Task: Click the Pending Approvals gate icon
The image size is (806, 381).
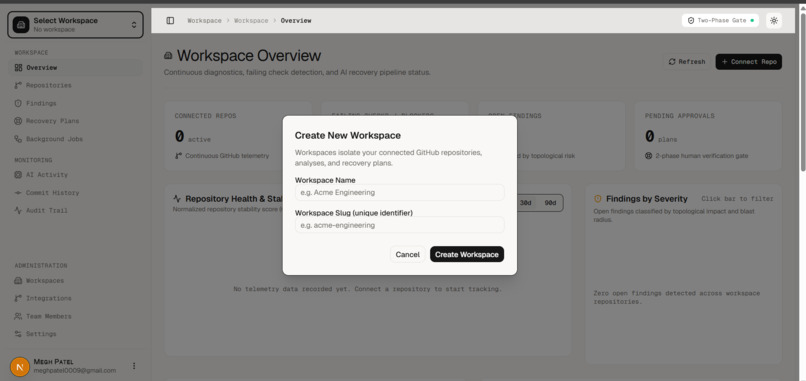Action: [x=648, y=155]
